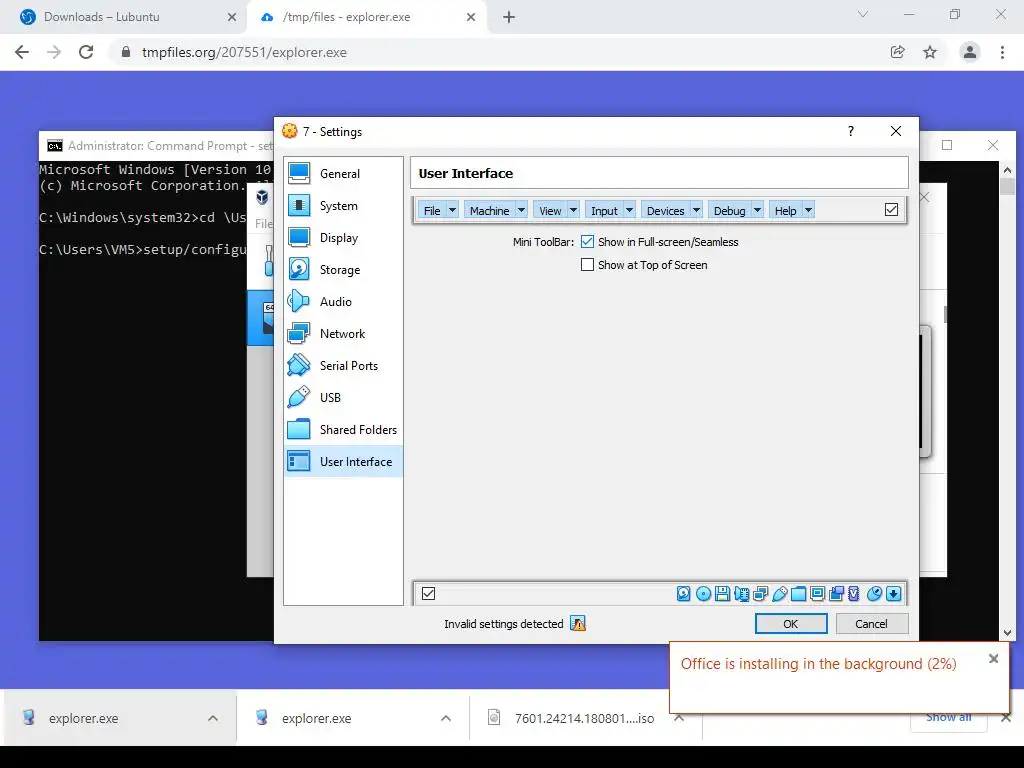
Task: Select User Interface settings category
Action: [344, 462]
